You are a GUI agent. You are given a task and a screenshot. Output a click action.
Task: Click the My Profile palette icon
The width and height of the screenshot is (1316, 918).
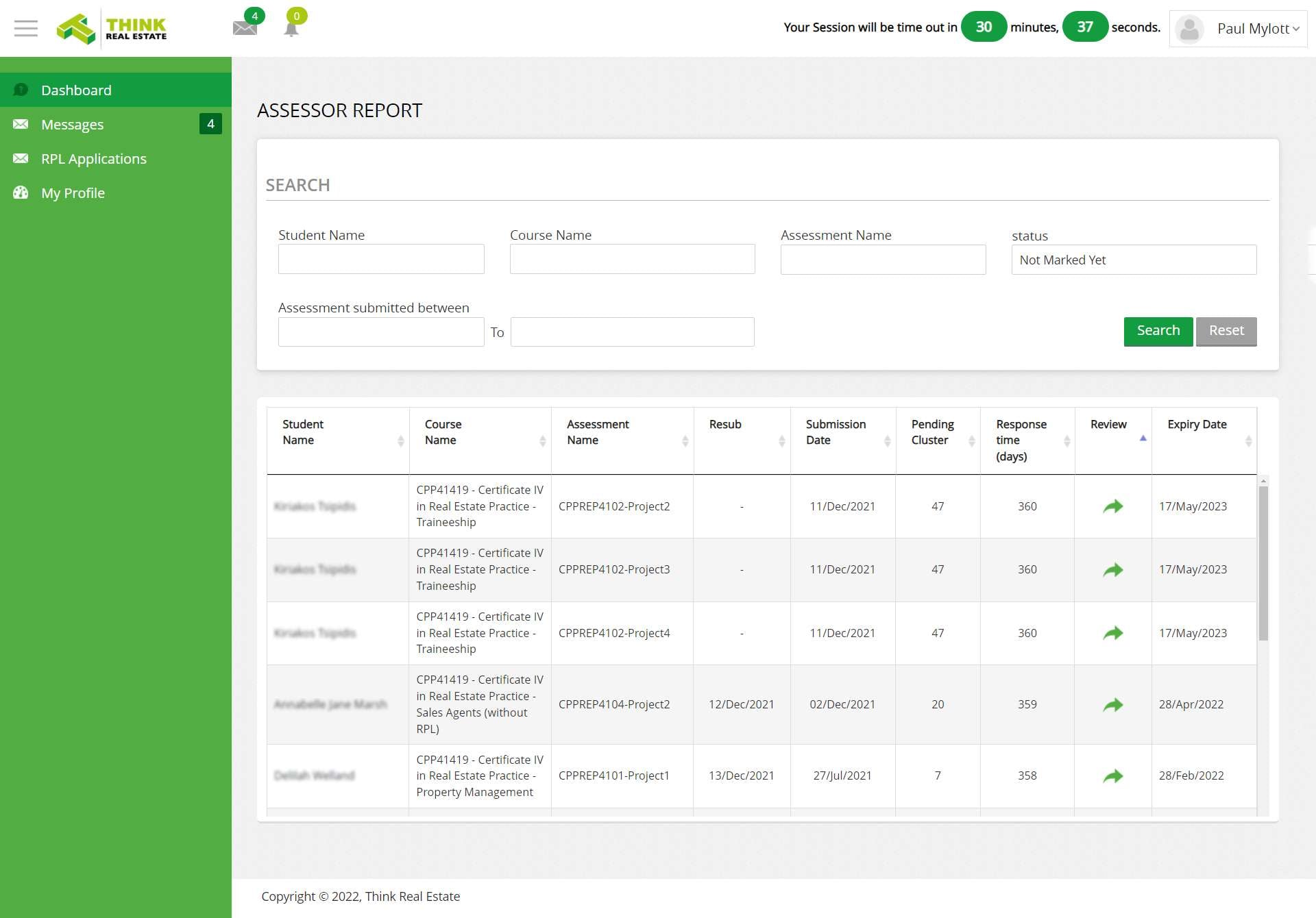coord(21,193)
